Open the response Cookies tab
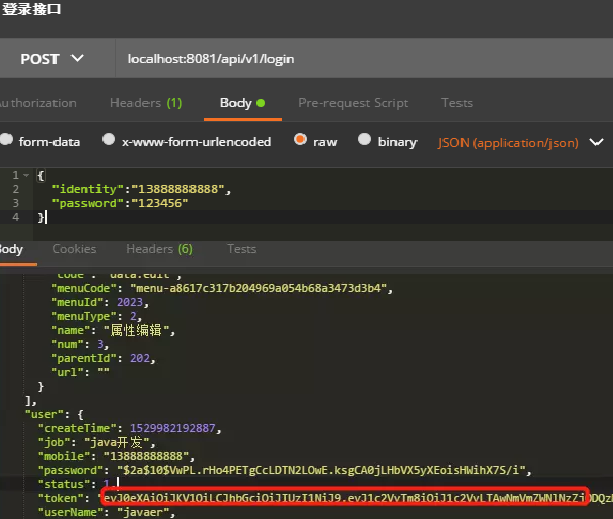 (74, 249)
